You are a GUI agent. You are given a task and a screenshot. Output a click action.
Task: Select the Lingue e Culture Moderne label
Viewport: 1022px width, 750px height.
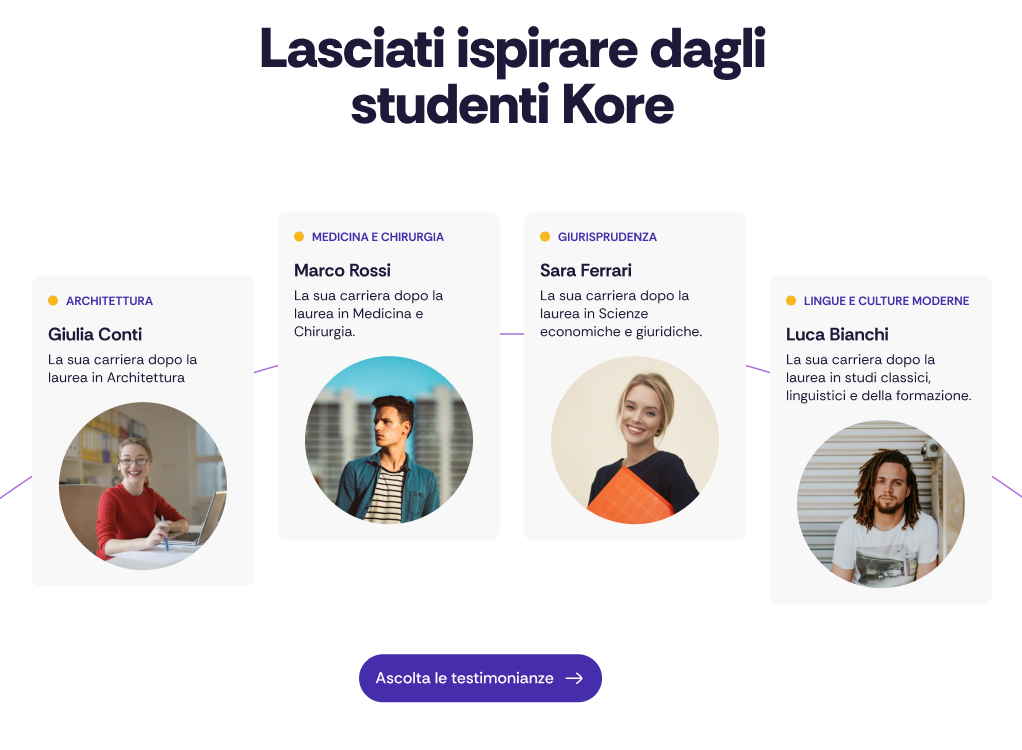pos(886,301)
